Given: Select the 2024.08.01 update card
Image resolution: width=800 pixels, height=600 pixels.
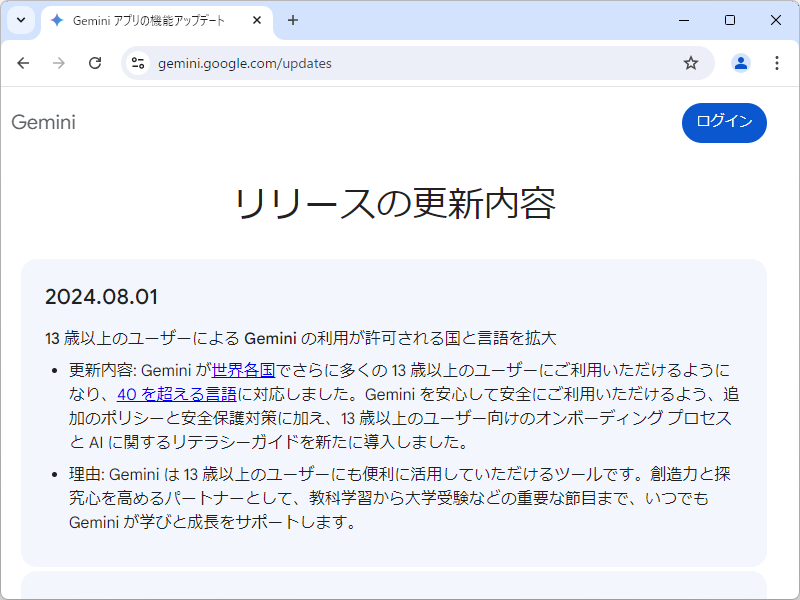Looking at the screenshot, I should 400,412.
